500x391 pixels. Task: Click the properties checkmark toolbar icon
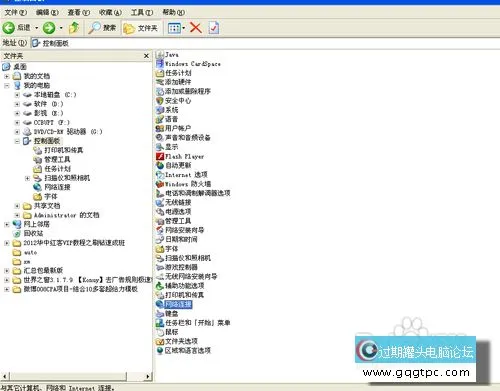214,28
